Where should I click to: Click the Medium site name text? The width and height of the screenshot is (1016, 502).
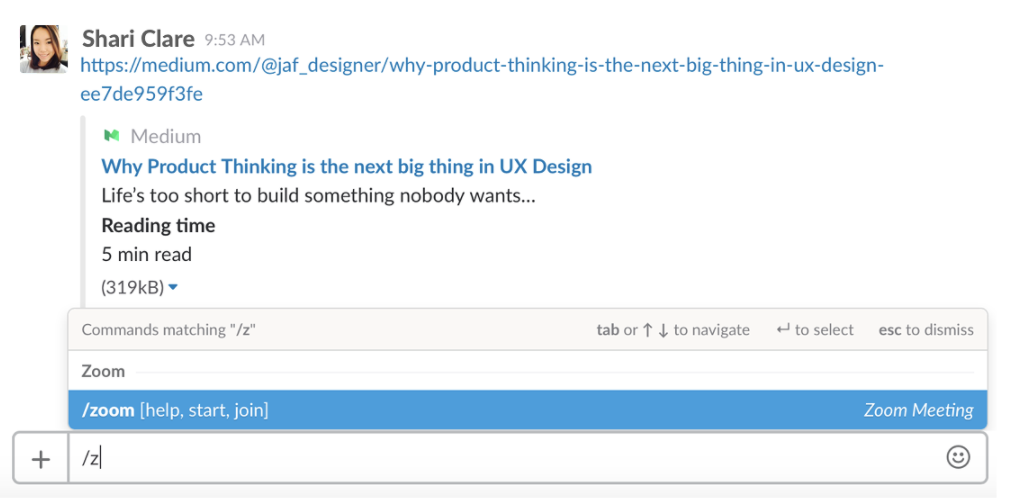[x=166, y=136]
